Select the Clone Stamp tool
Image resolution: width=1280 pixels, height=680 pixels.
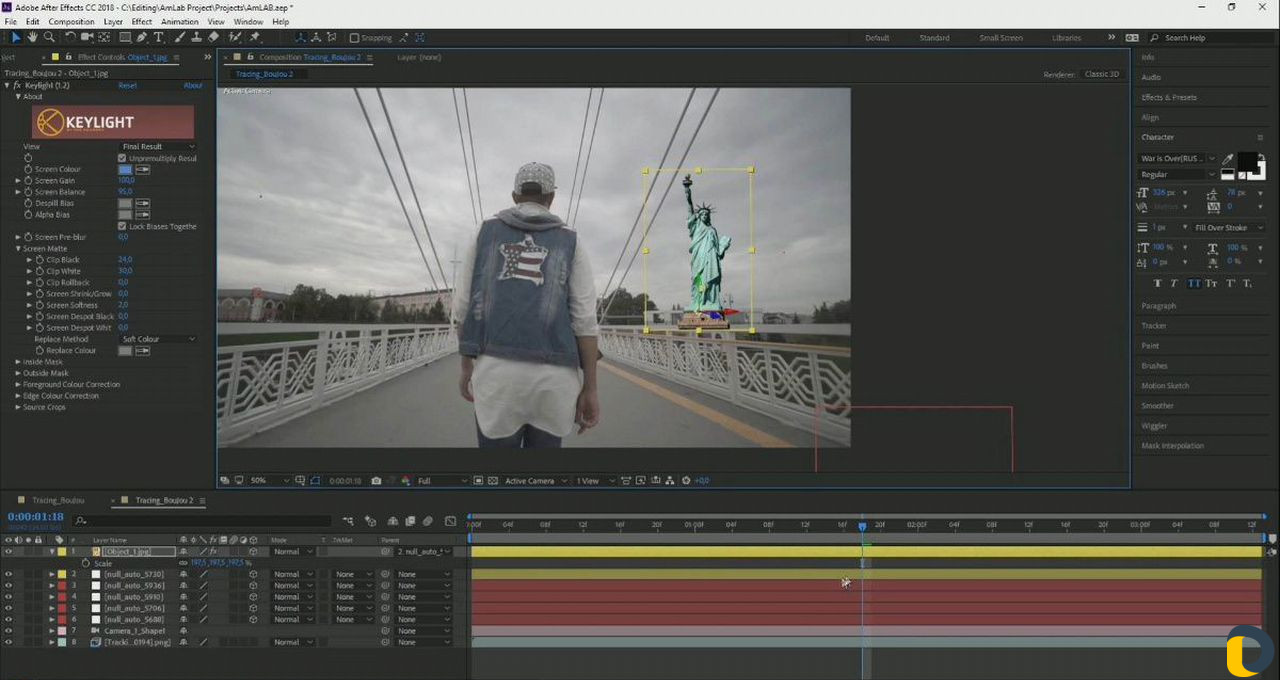click(x=197, y=37)
